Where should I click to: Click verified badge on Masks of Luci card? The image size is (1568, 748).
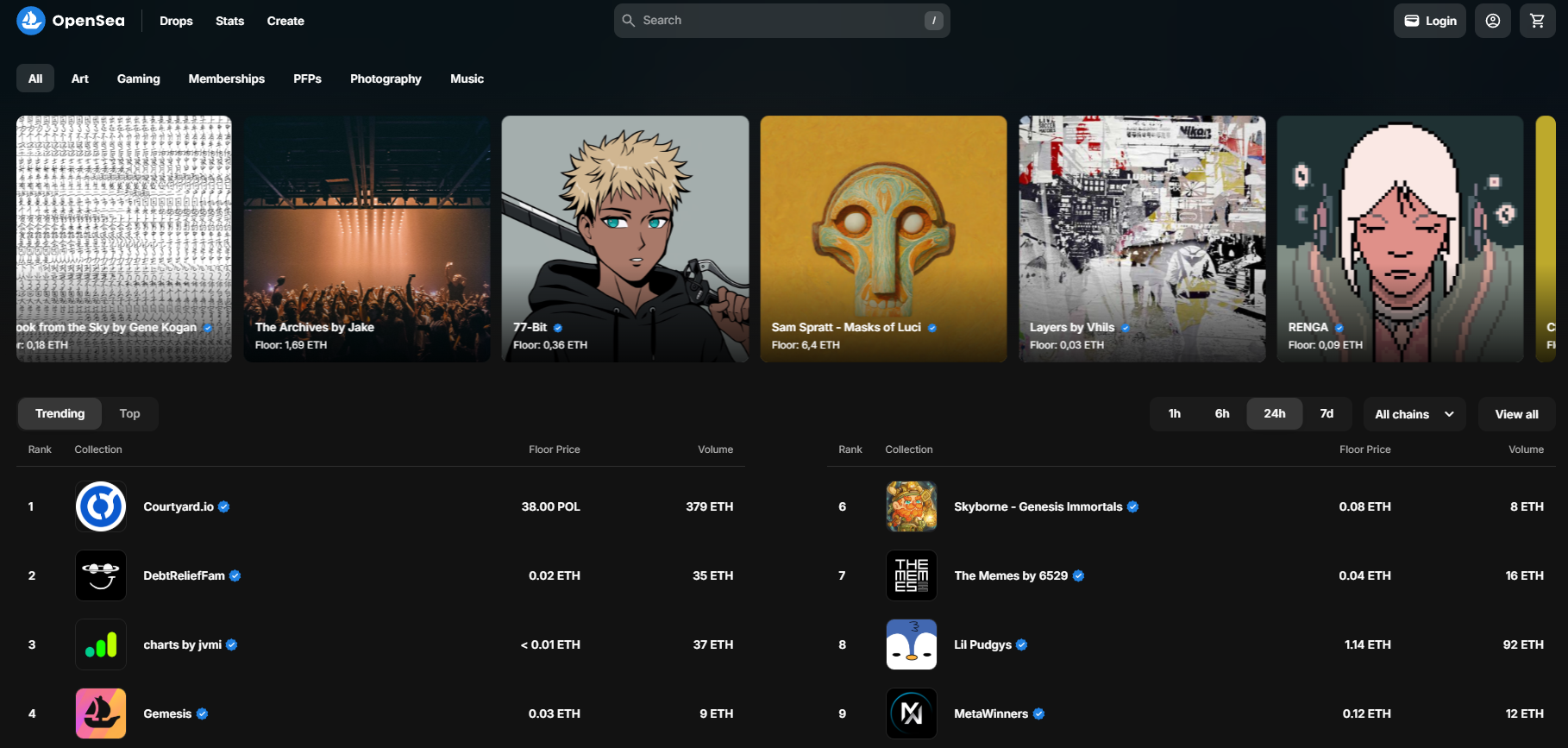pos(932,328)
